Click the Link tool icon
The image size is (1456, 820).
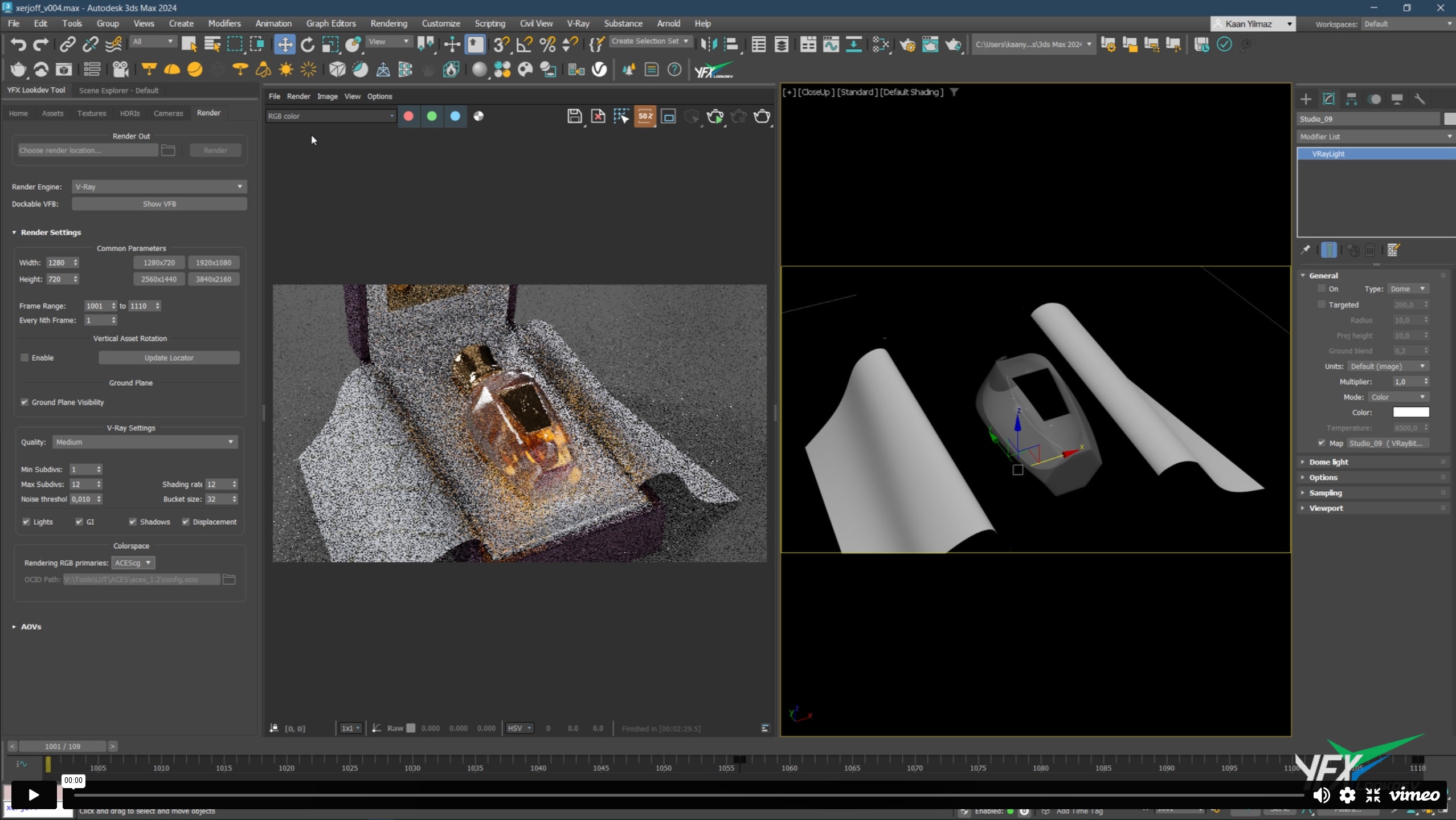(68, 44)
